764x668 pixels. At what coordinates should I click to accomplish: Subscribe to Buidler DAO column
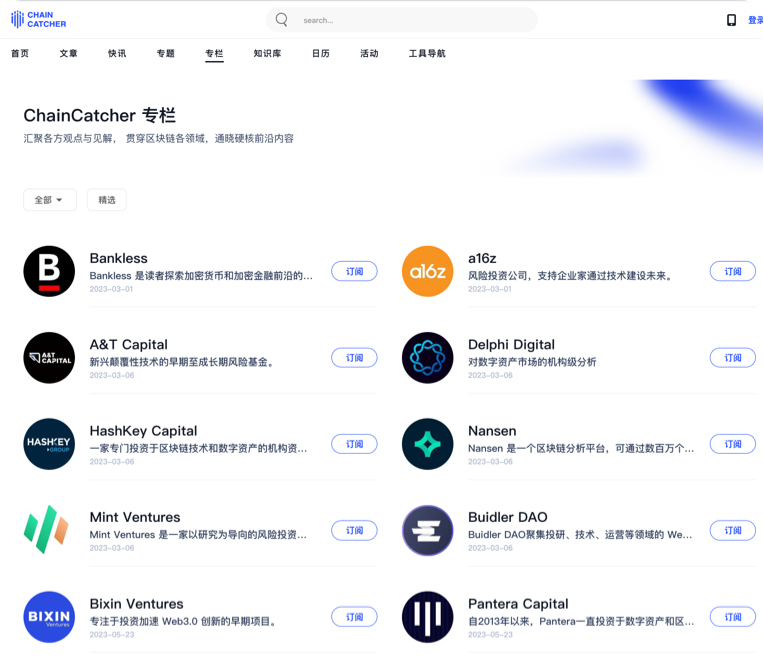click(732, 530)
